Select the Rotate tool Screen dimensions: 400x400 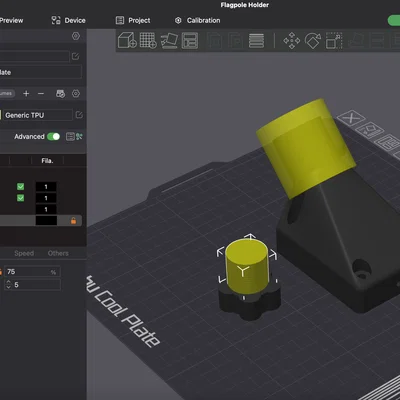(x=313, y=41)
